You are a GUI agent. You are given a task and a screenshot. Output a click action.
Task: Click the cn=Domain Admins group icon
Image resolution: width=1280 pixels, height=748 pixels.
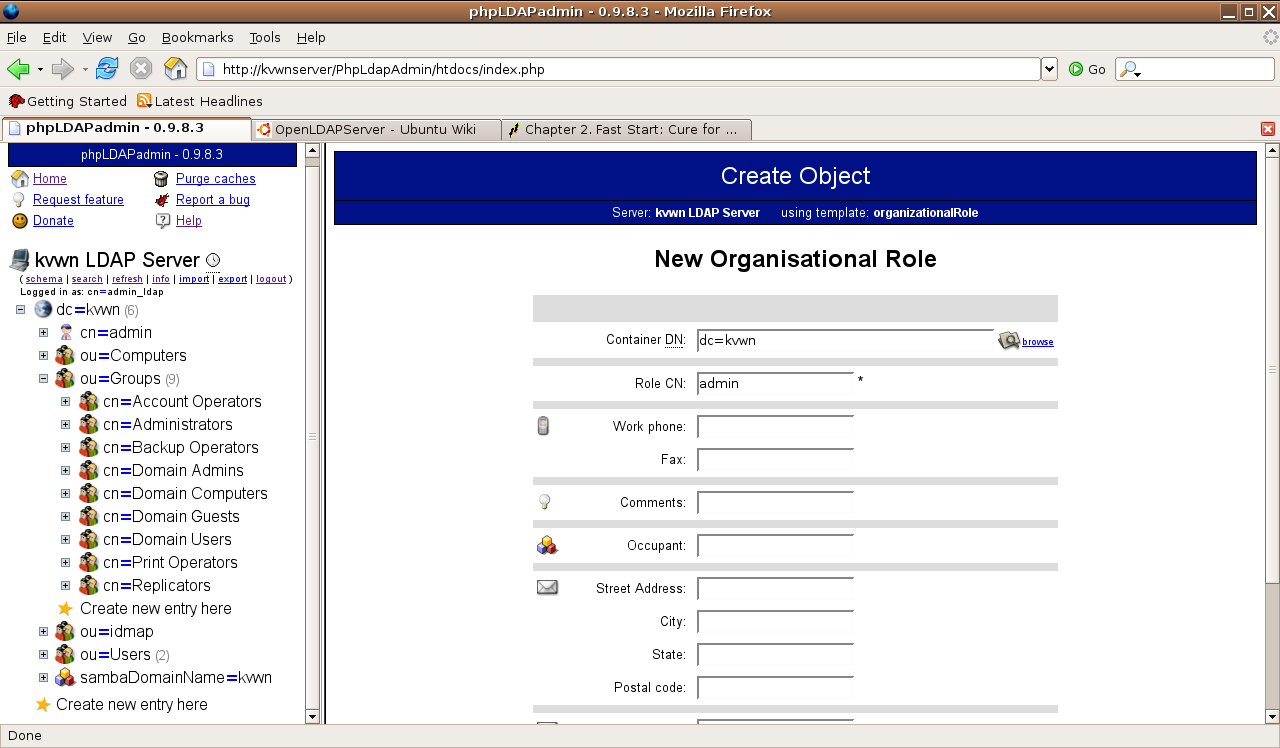[89, 470]
